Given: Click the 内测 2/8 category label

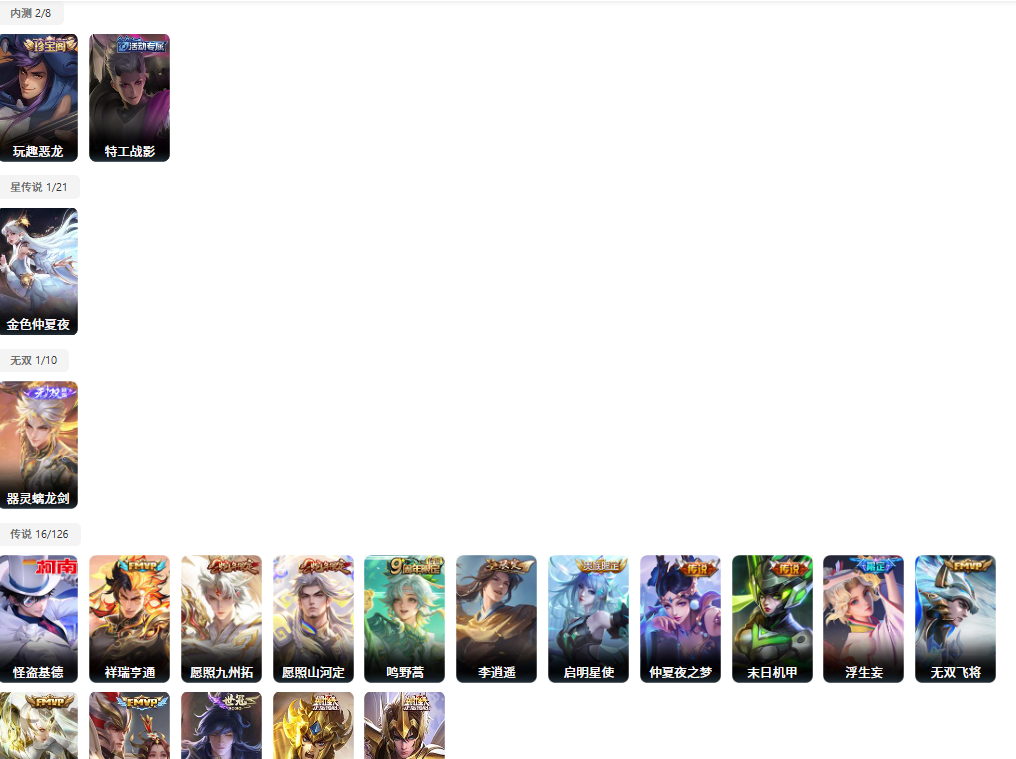Looking at the screenshot, I should click(31, 13).
